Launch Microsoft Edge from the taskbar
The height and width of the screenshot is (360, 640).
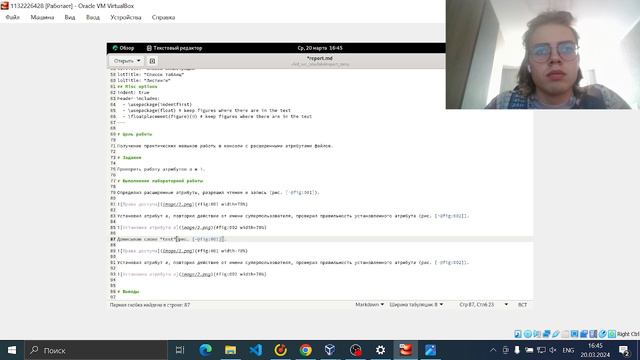(x=205, y=350)
